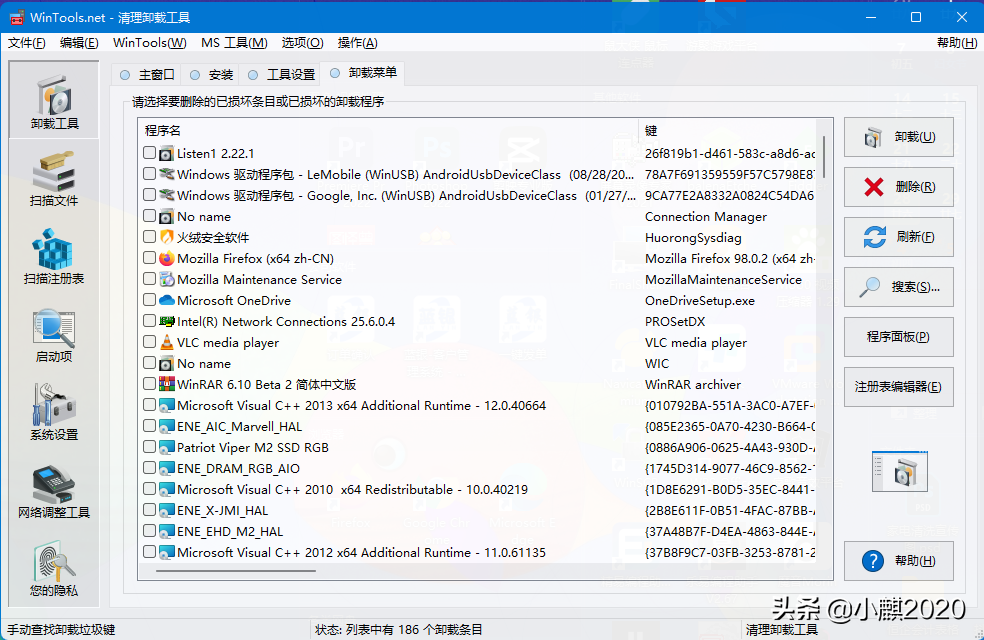
Task: Open the 编辑(E) menu
Action: tap(79, 43)
